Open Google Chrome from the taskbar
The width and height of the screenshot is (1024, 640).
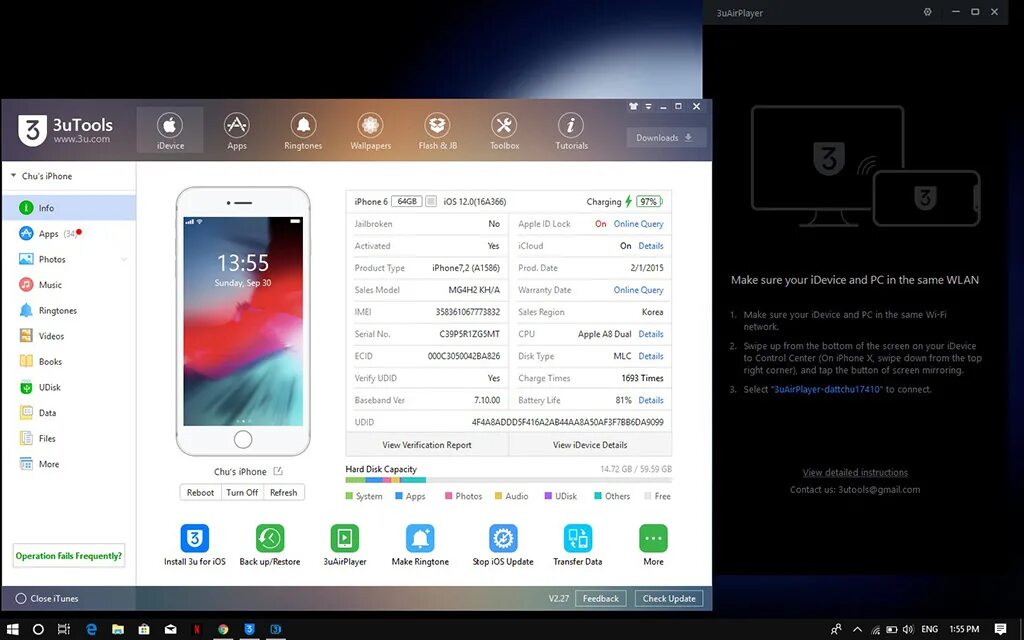tap(223, 630)
